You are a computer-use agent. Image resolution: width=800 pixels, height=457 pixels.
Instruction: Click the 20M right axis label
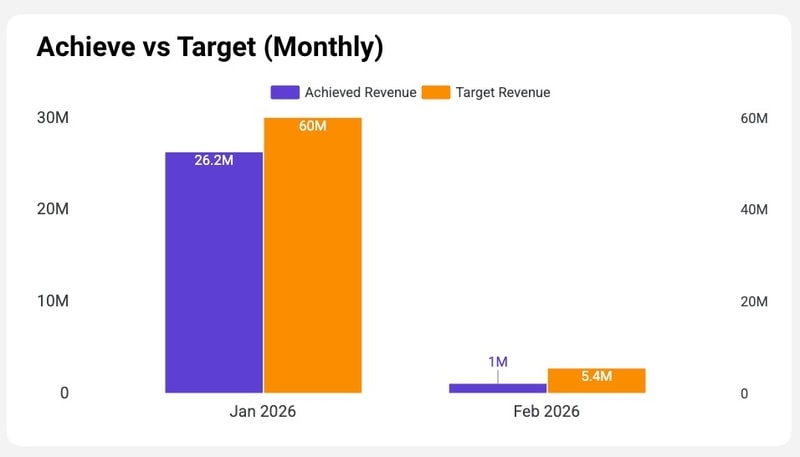pos(753,302)
